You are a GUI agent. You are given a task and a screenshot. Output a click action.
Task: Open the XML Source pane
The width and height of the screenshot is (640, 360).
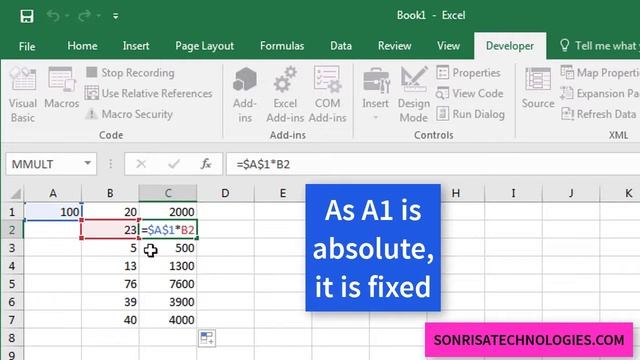tap(538, 88)
